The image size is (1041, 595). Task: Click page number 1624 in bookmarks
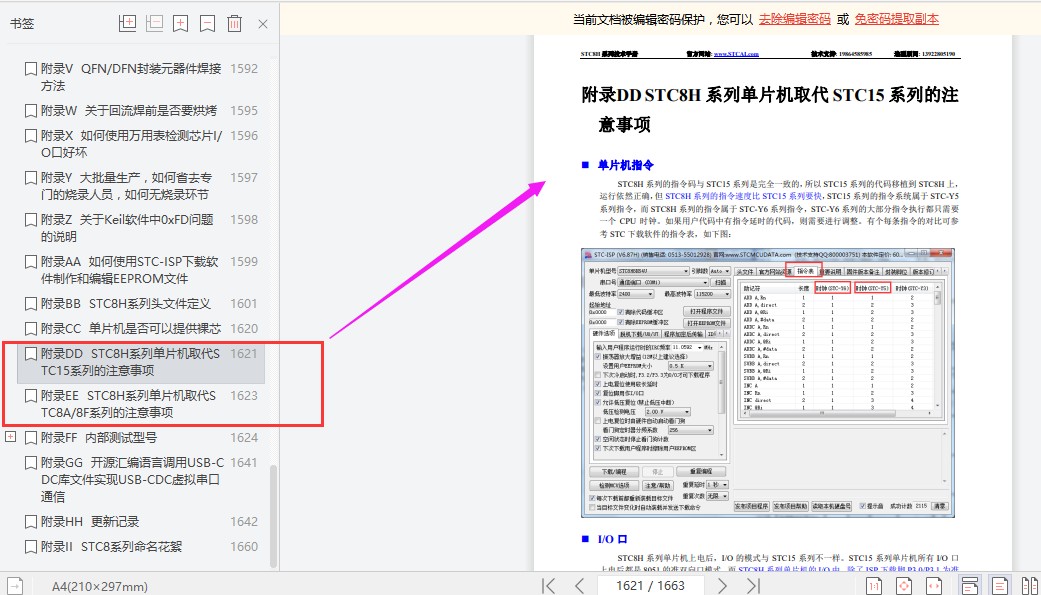tap(244, 438)
